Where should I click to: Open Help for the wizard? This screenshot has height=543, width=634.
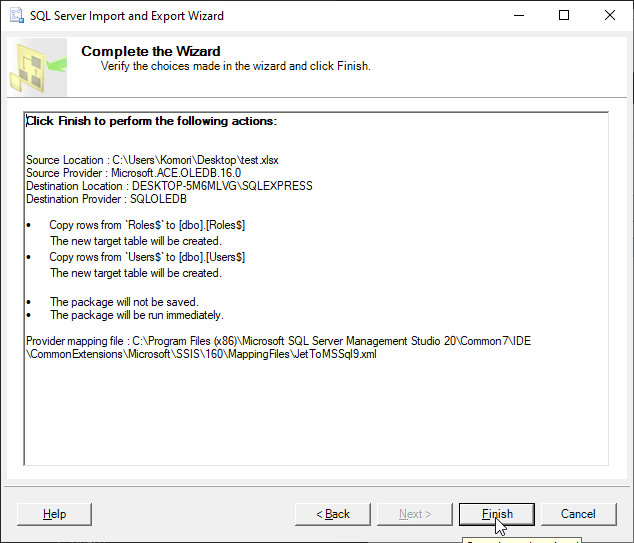tap(55, 514)
